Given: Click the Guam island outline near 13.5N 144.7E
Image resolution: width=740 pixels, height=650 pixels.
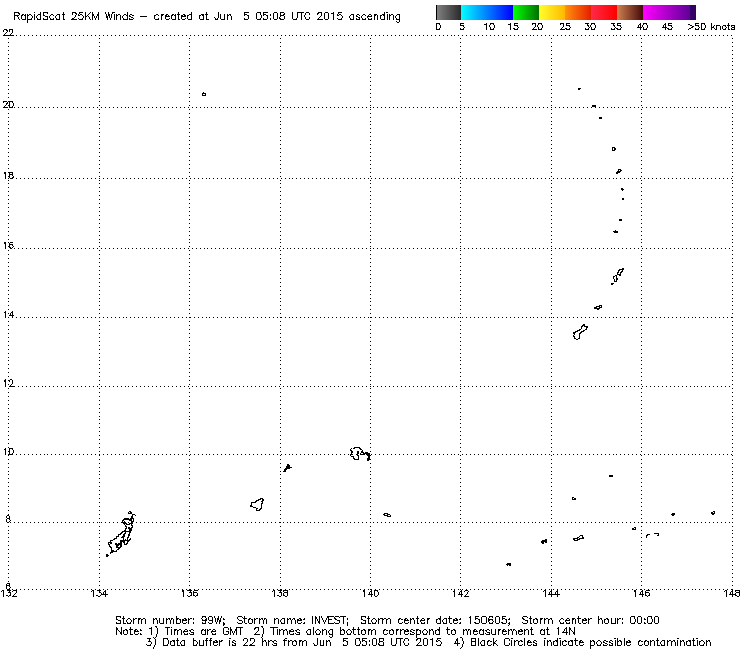Looking at the screenshot, I should (580, 332).
